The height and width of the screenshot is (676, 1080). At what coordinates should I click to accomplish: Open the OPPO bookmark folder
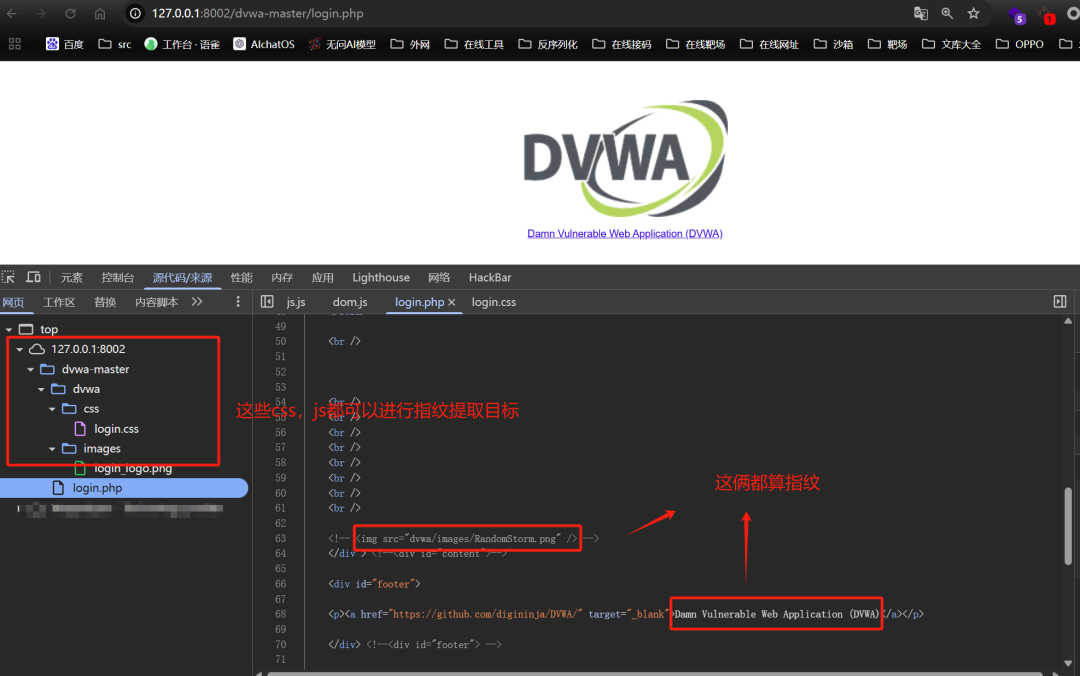[x=1020, y=44]
